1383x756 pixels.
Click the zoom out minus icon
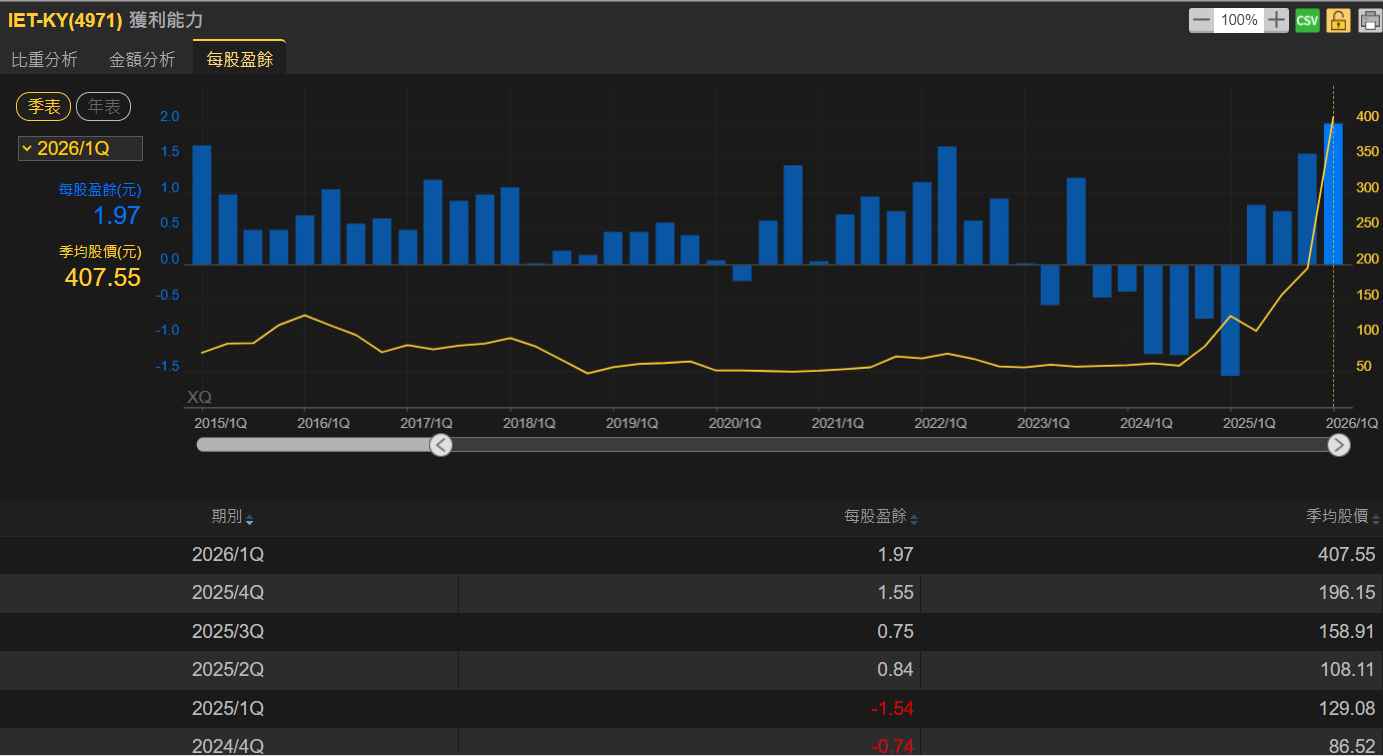coord(1201,20)
